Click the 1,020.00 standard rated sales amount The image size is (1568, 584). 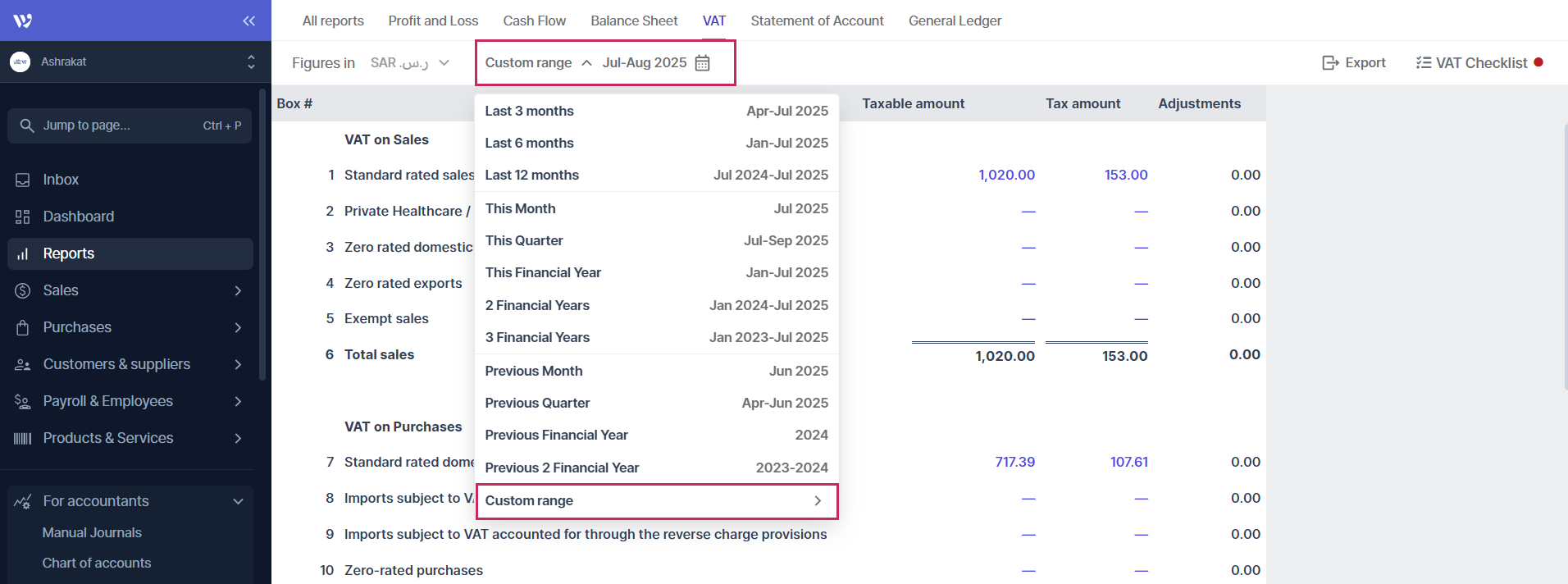[1006, 175]
